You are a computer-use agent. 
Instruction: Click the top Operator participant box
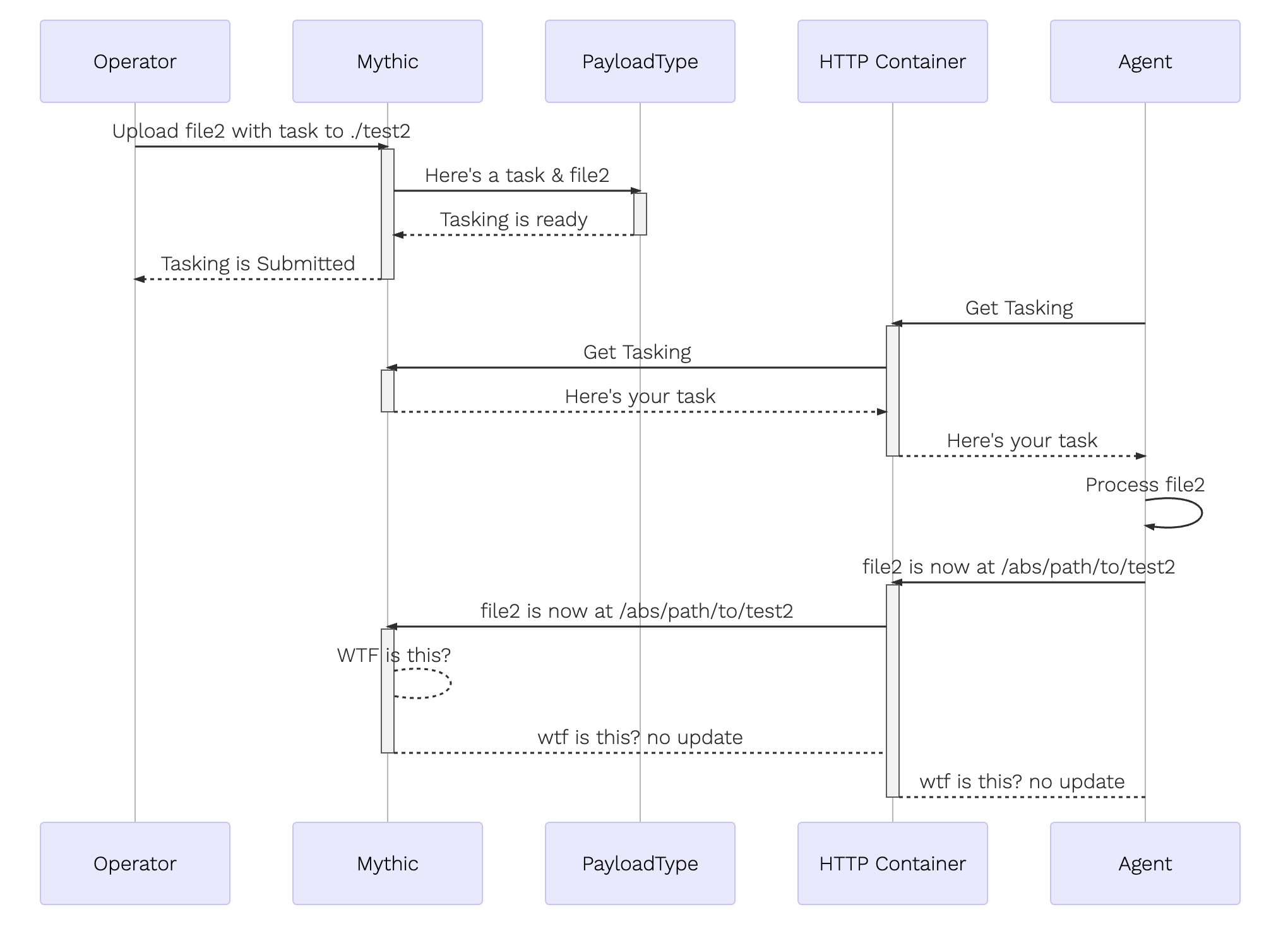(135, 61)
